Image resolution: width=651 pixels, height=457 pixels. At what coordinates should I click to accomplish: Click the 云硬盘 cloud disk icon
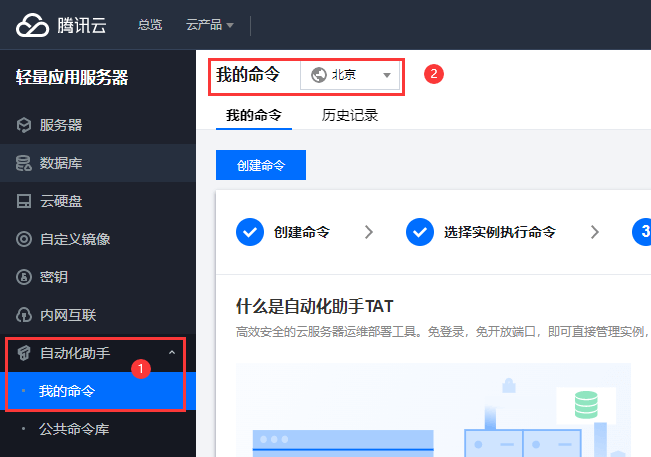pos(23,201)
